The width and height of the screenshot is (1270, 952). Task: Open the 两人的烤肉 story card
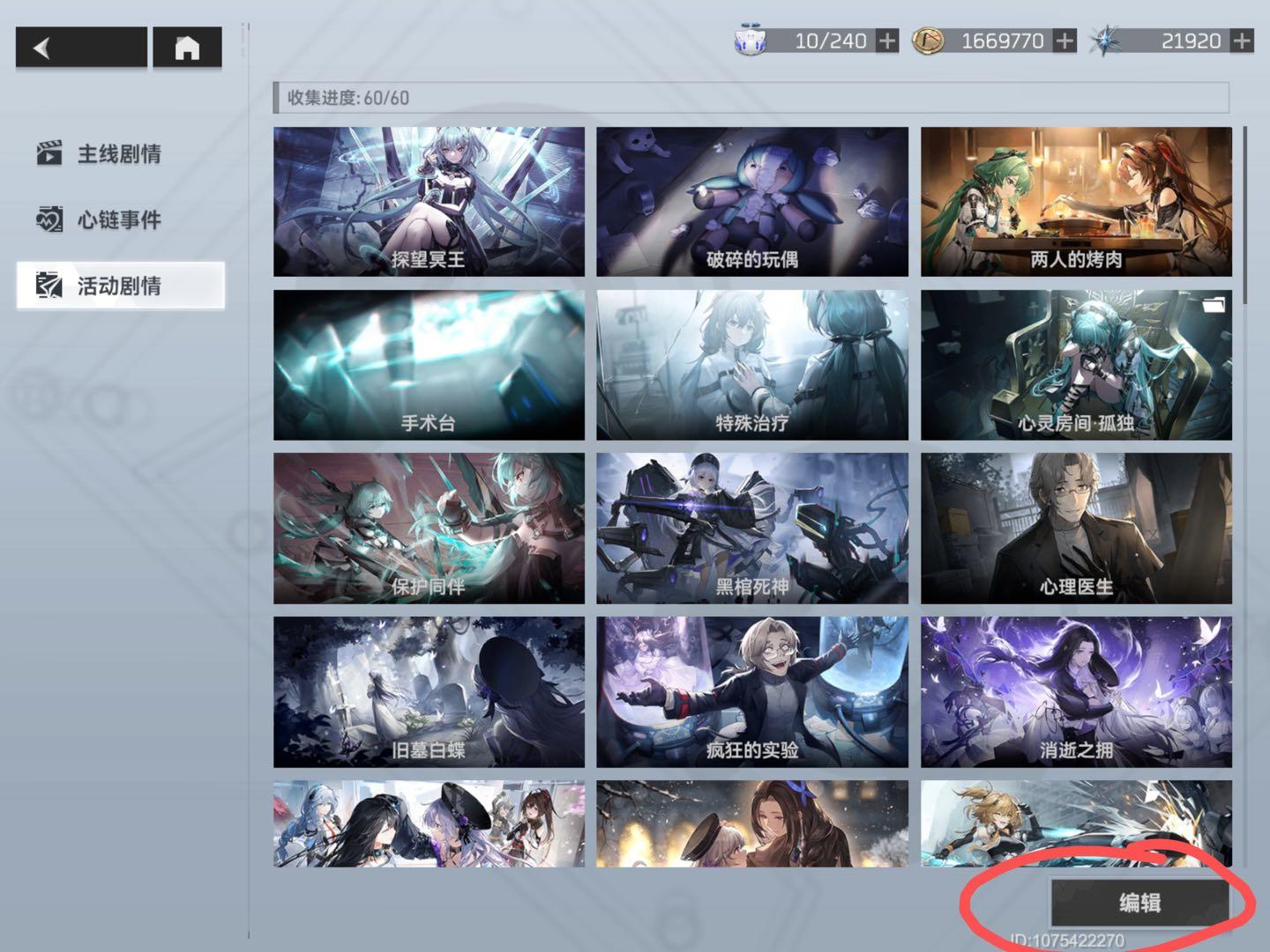[1076, 202]
